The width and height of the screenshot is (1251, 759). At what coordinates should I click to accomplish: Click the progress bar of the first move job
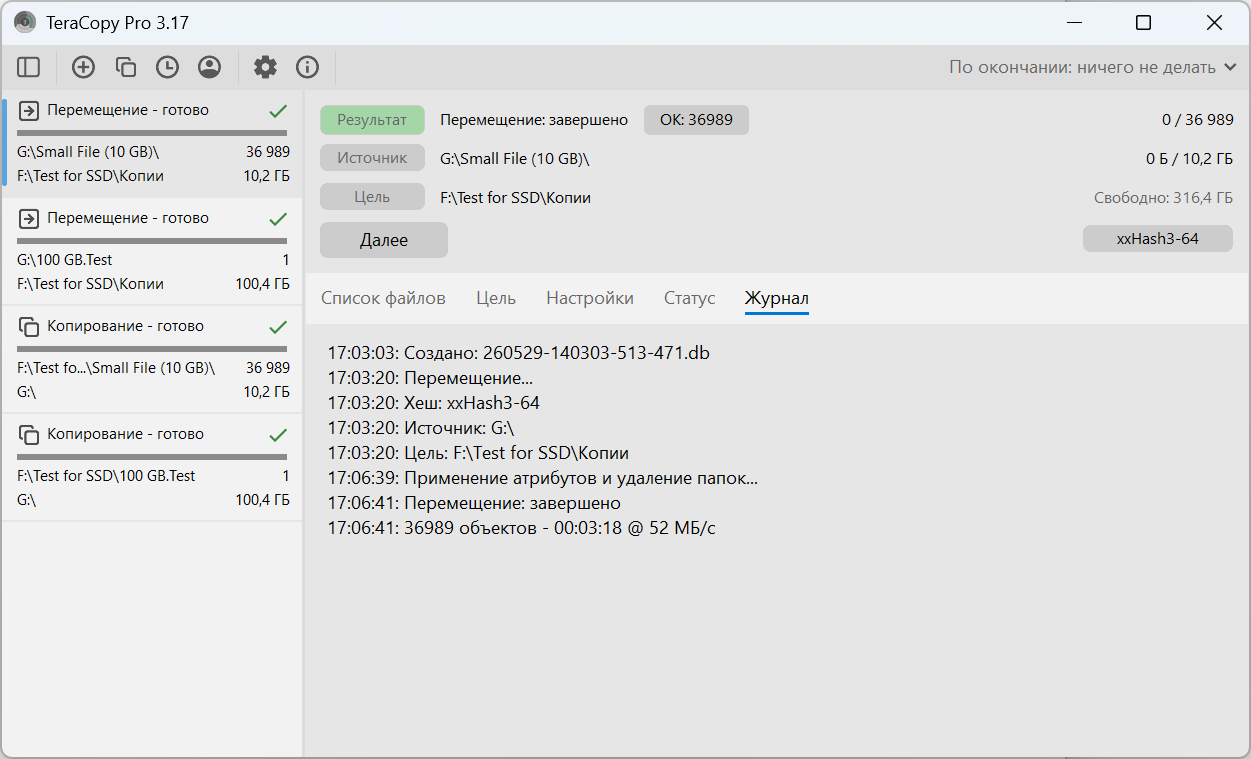[x=152, y=132]
